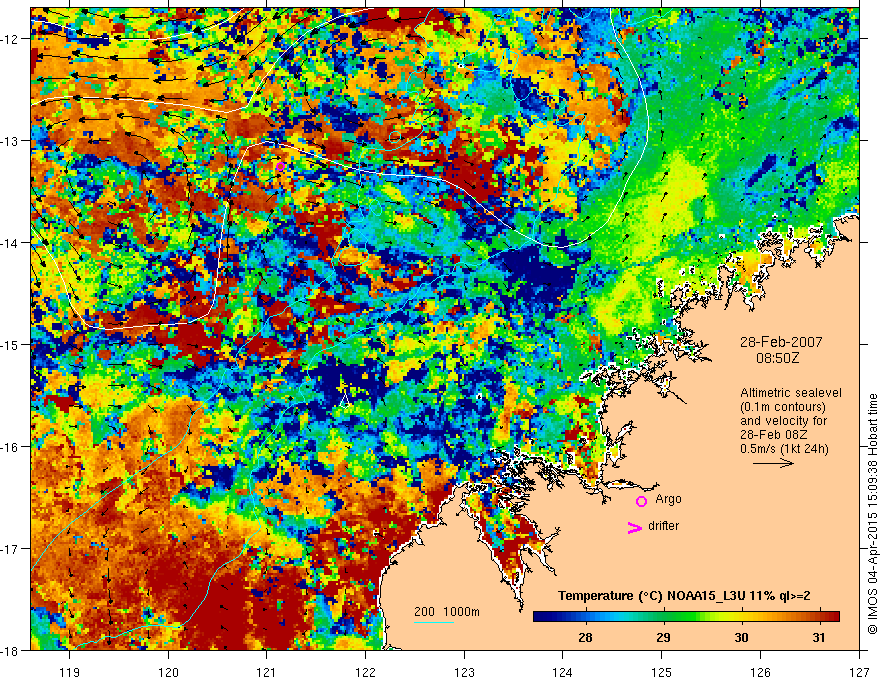
Task: Click longitude axis label 126
Action: [x=760, y=672]
